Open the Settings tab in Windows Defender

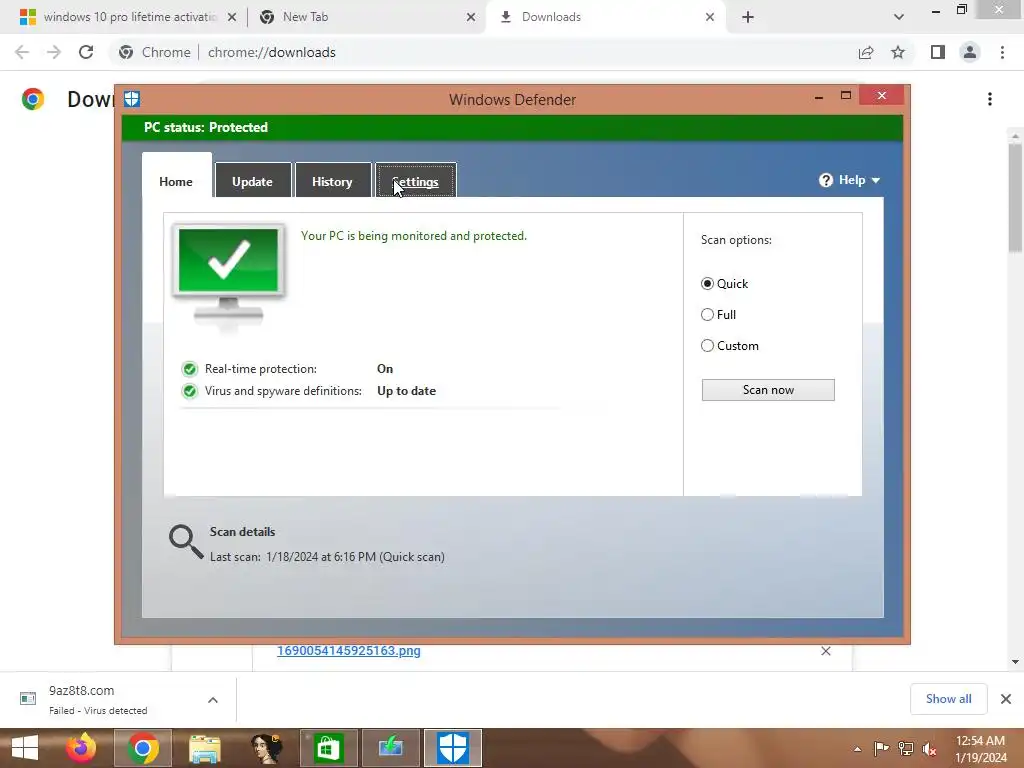tap(416, 181)
